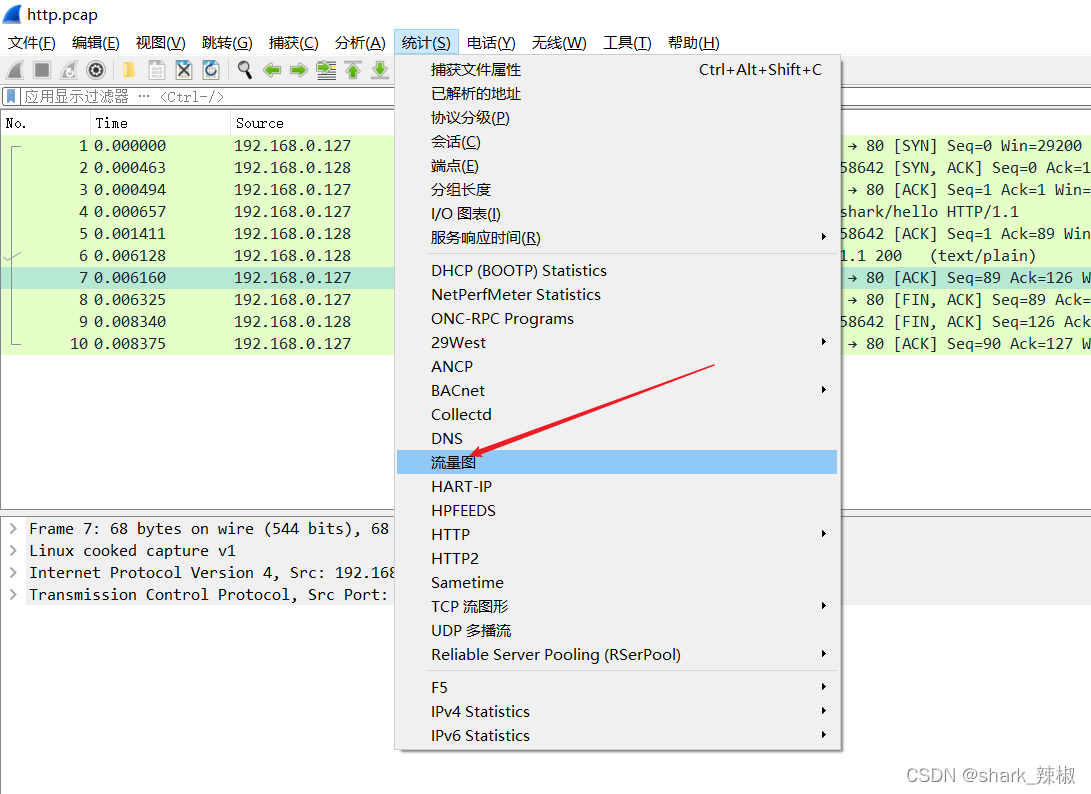Click the capture options gear icon
1091x794 pixels.
[96, 70]
